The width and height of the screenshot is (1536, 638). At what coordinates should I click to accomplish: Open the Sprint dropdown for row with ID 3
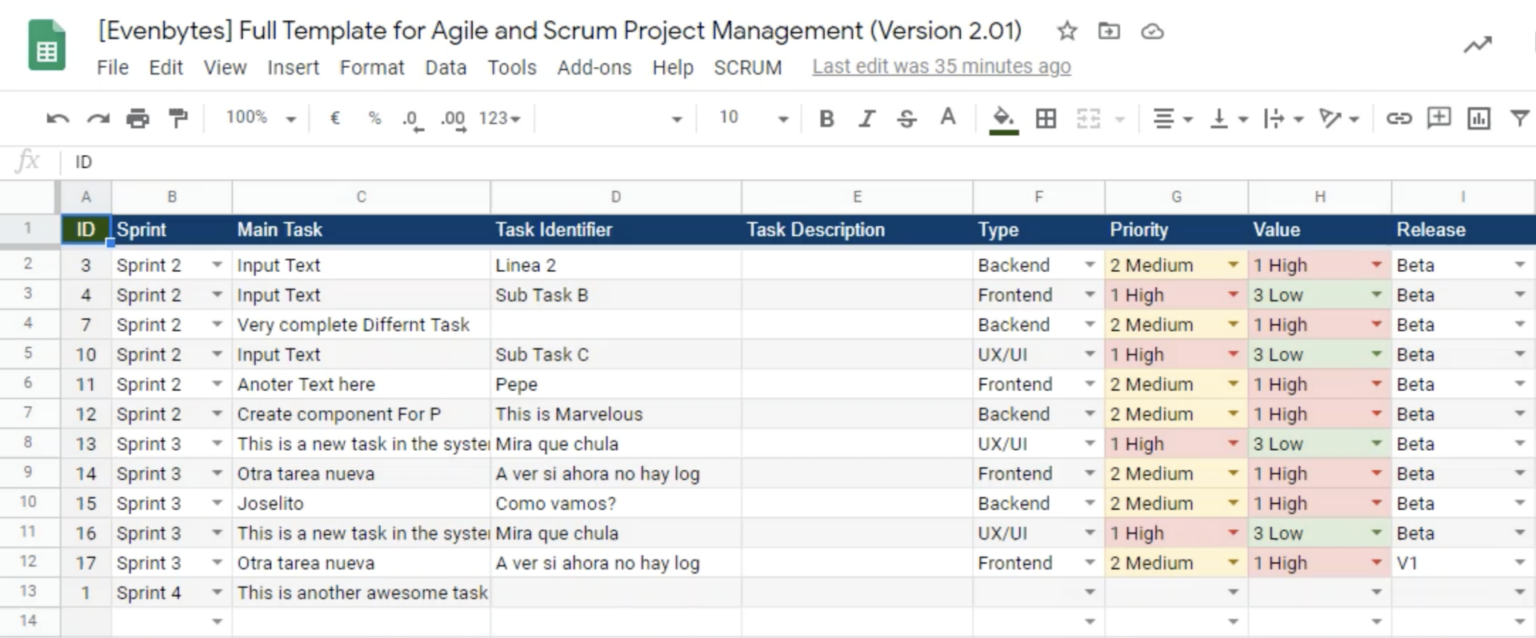tap(218, 265)
